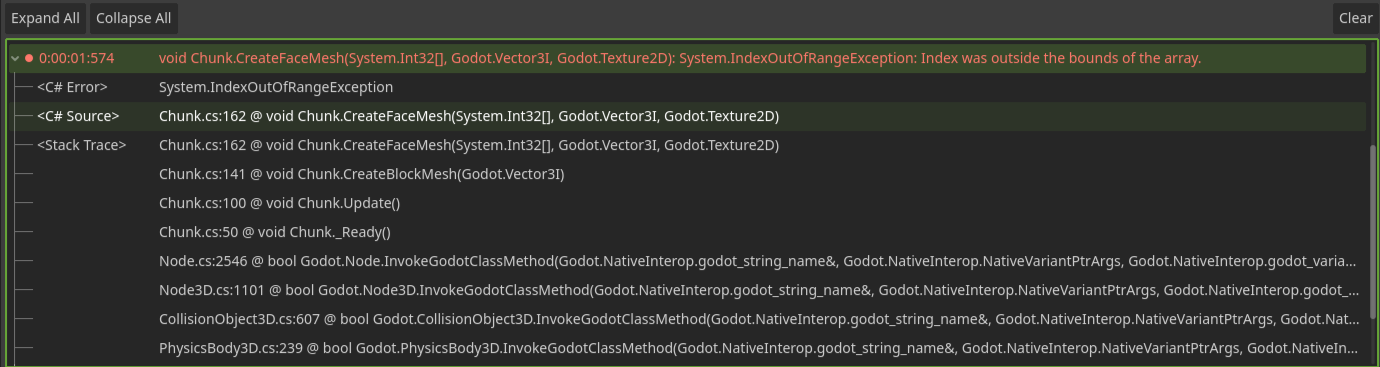The height and width of the screenshot is (367, 1380).
Task: Click the red CreateFaceMesh exception message
Action: (680, 59)
